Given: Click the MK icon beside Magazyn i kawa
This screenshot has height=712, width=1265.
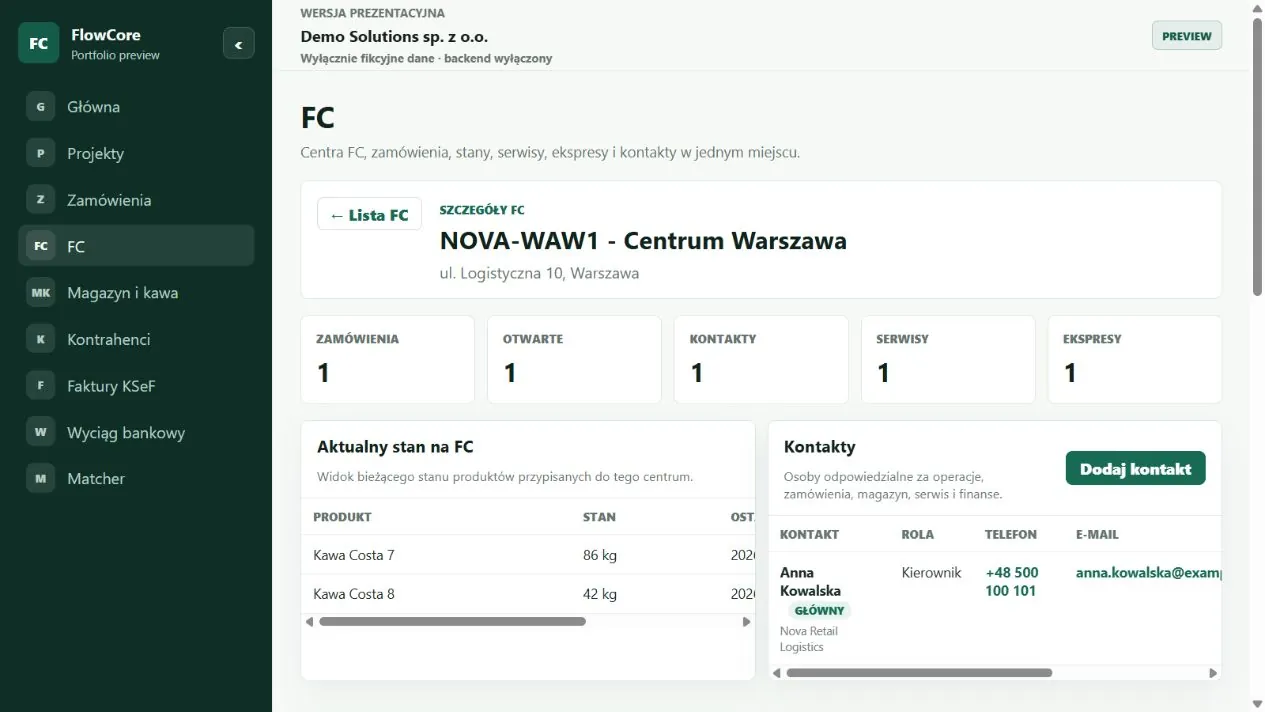Looking at the screenshot, I should 40,293.
